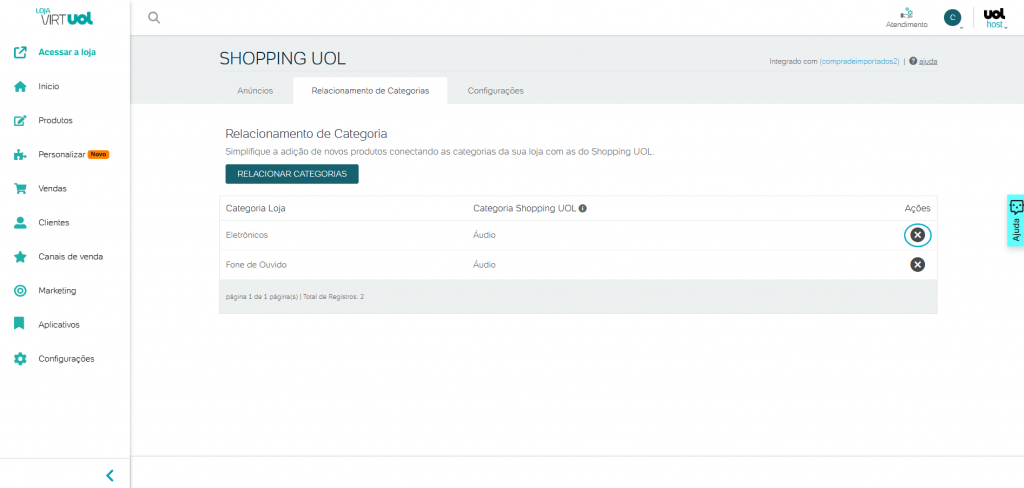Click the Início house icon
Viewport: 1024px width, 488px height.
tap(20, 86)
